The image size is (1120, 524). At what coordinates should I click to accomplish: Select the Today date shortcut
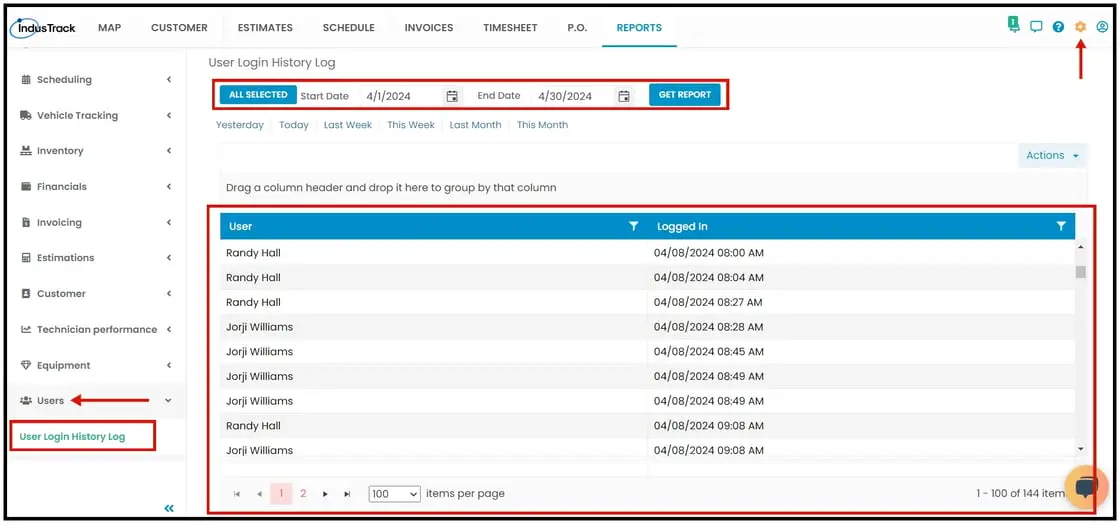point(294,125)
